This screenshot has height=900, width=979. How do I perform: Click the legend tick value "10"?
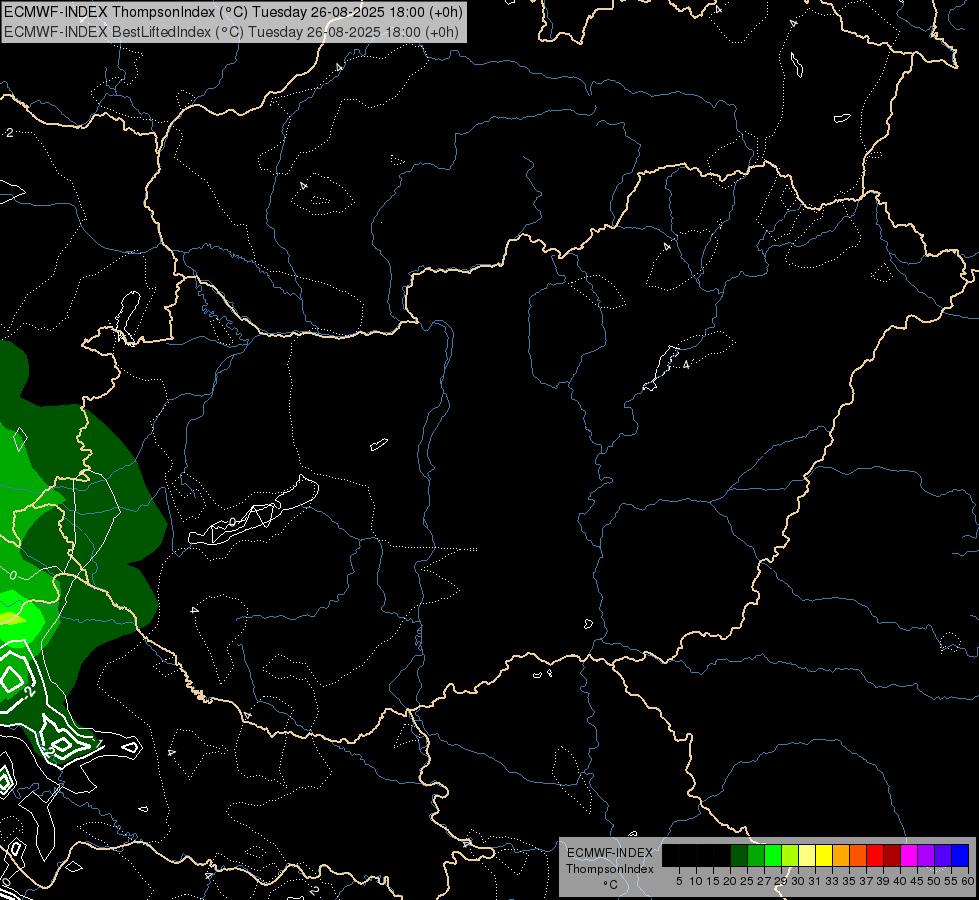pos(696,881)
